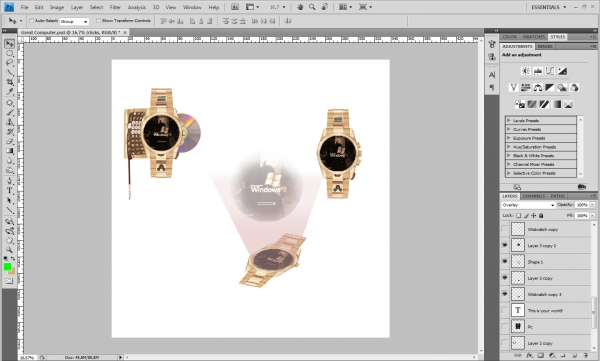Show the Pc layer
Viewport: 600px width, 361px height.
(505, 327)
